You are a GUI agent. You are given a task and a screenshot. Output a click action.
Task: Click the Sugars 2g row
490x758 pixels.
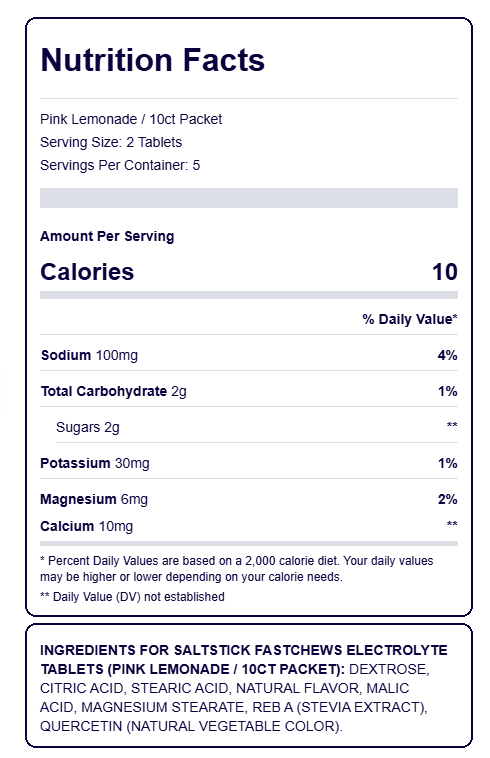tap(257, 427)
